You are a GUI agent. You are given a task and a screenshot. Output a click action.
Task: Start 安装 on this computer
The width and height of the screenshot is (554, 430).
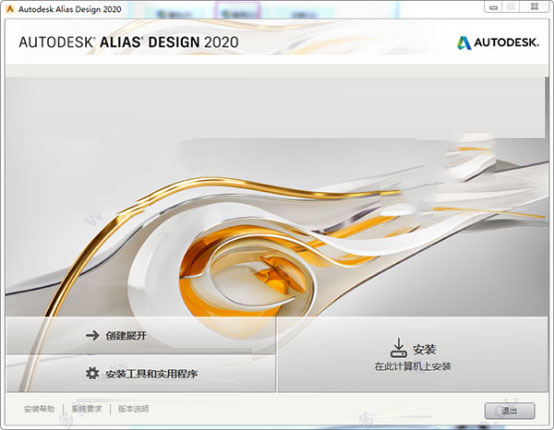click(413, 354)
